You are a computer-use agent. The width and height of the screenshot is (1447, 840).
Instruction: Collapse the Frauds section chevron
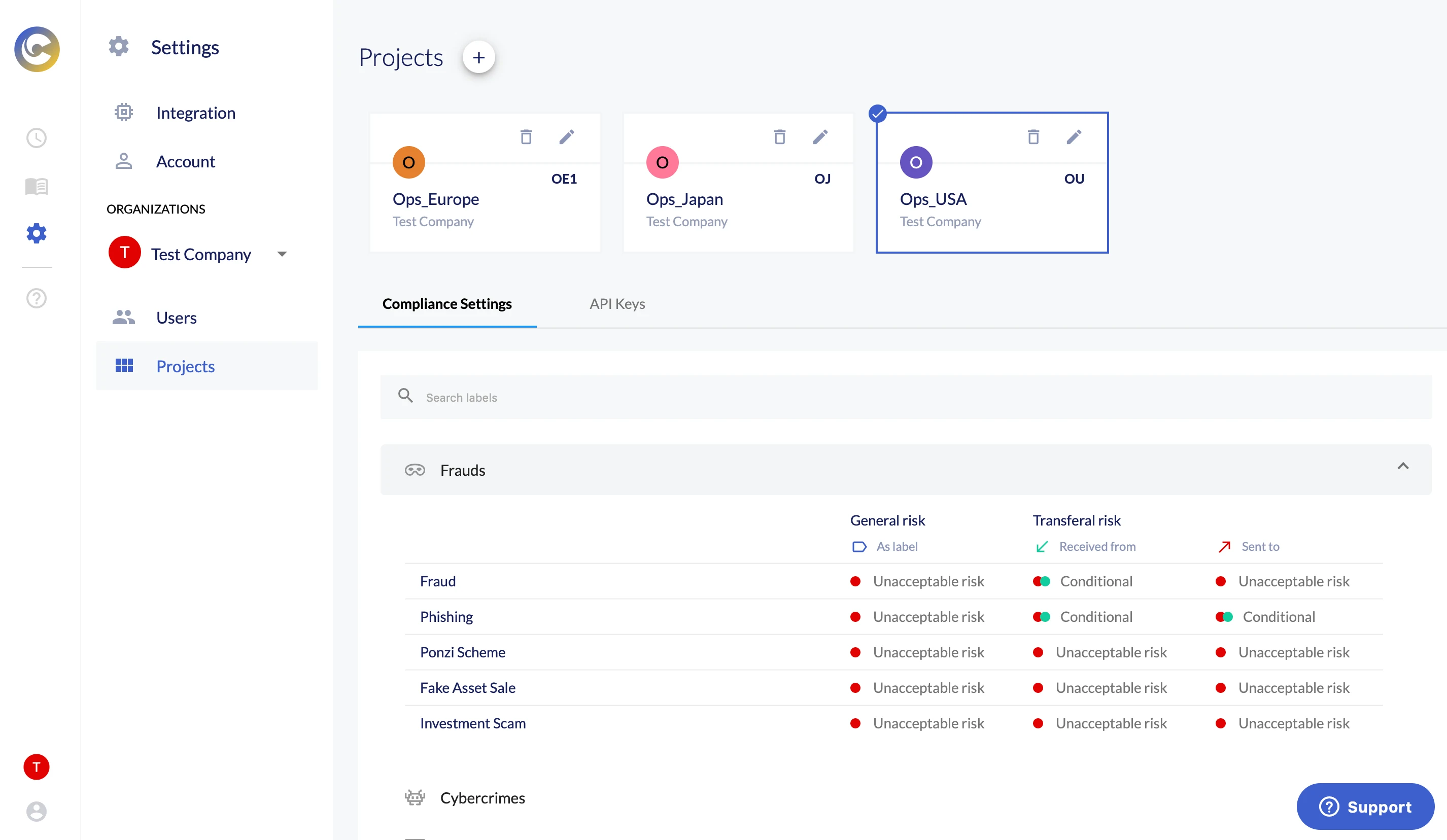tap(1402, 466)
